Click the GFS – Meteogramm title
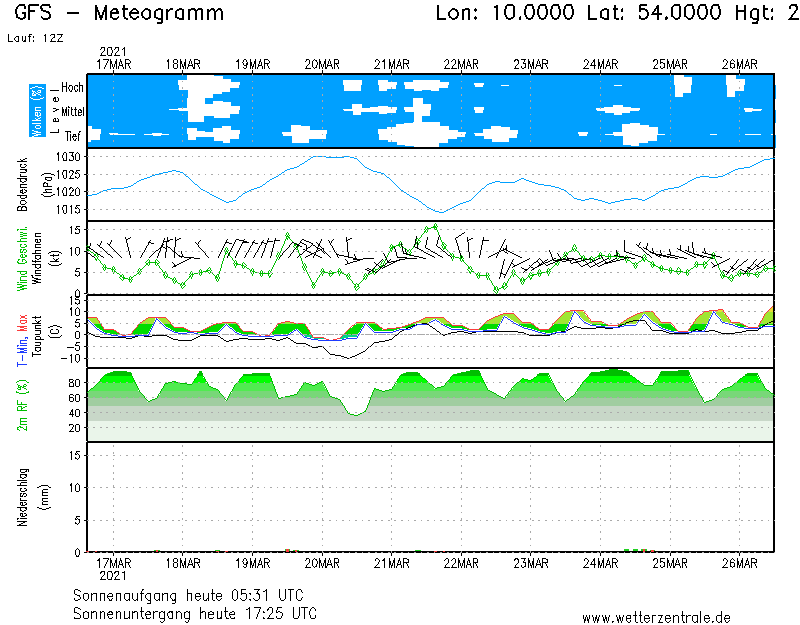Image resolution: width=800 pixels, height=625 pixels. 119,13
